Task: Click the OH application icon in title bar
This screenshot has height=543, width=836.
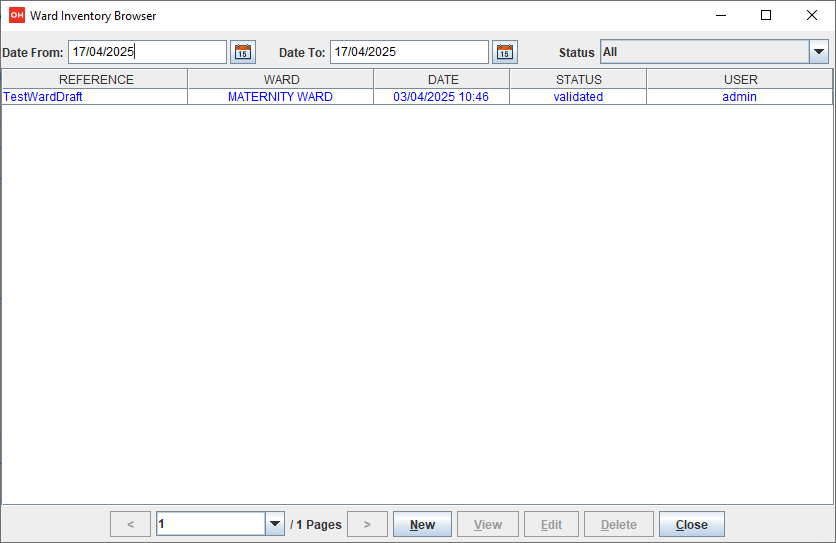Action: click(16, 16)
